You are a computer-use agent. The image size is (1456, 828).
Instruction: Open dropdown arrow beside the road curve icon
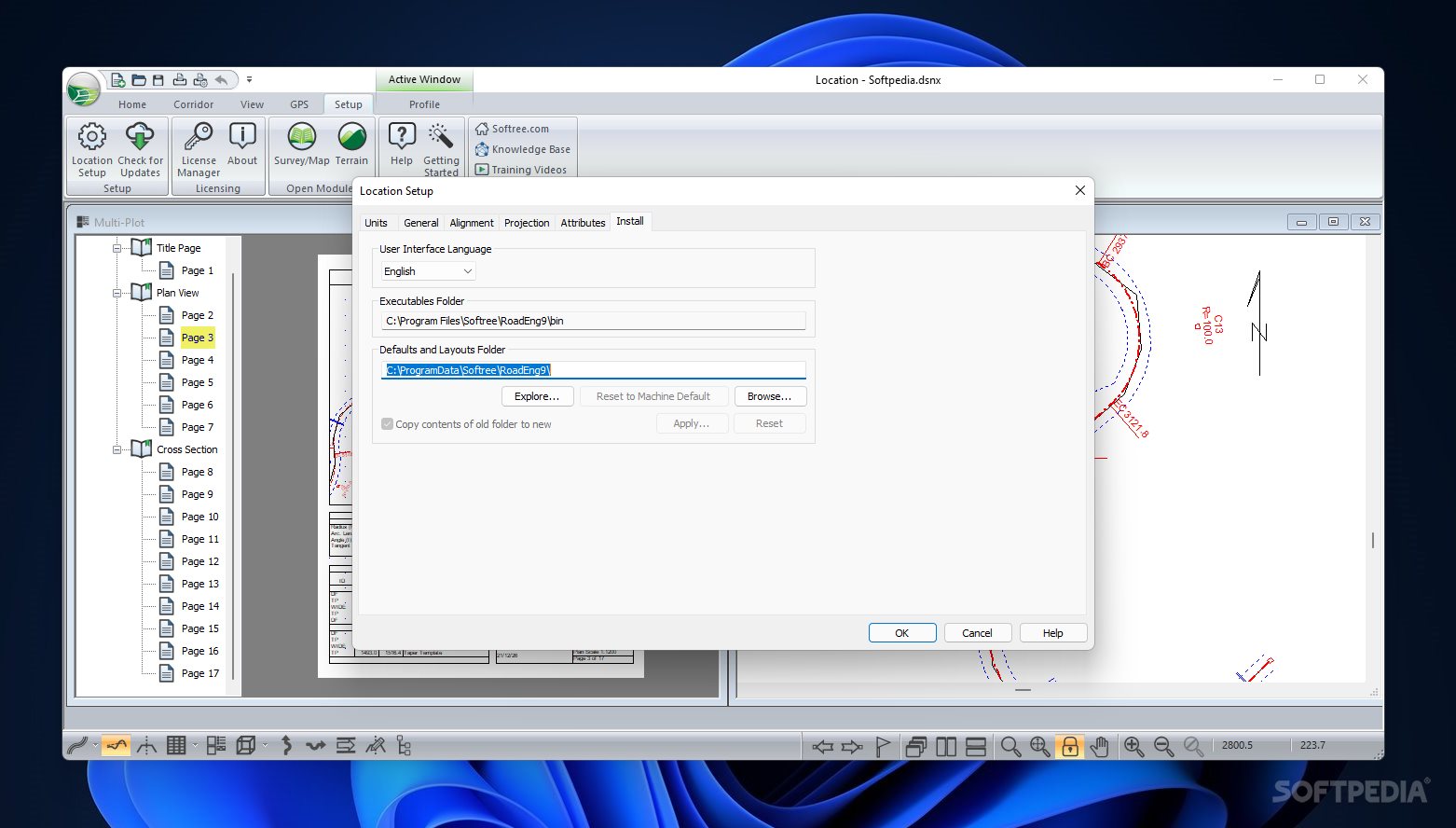point(95,745)
